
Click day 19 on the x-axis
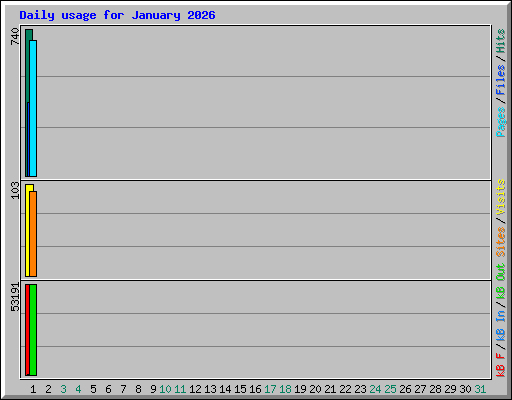point(300,389)
